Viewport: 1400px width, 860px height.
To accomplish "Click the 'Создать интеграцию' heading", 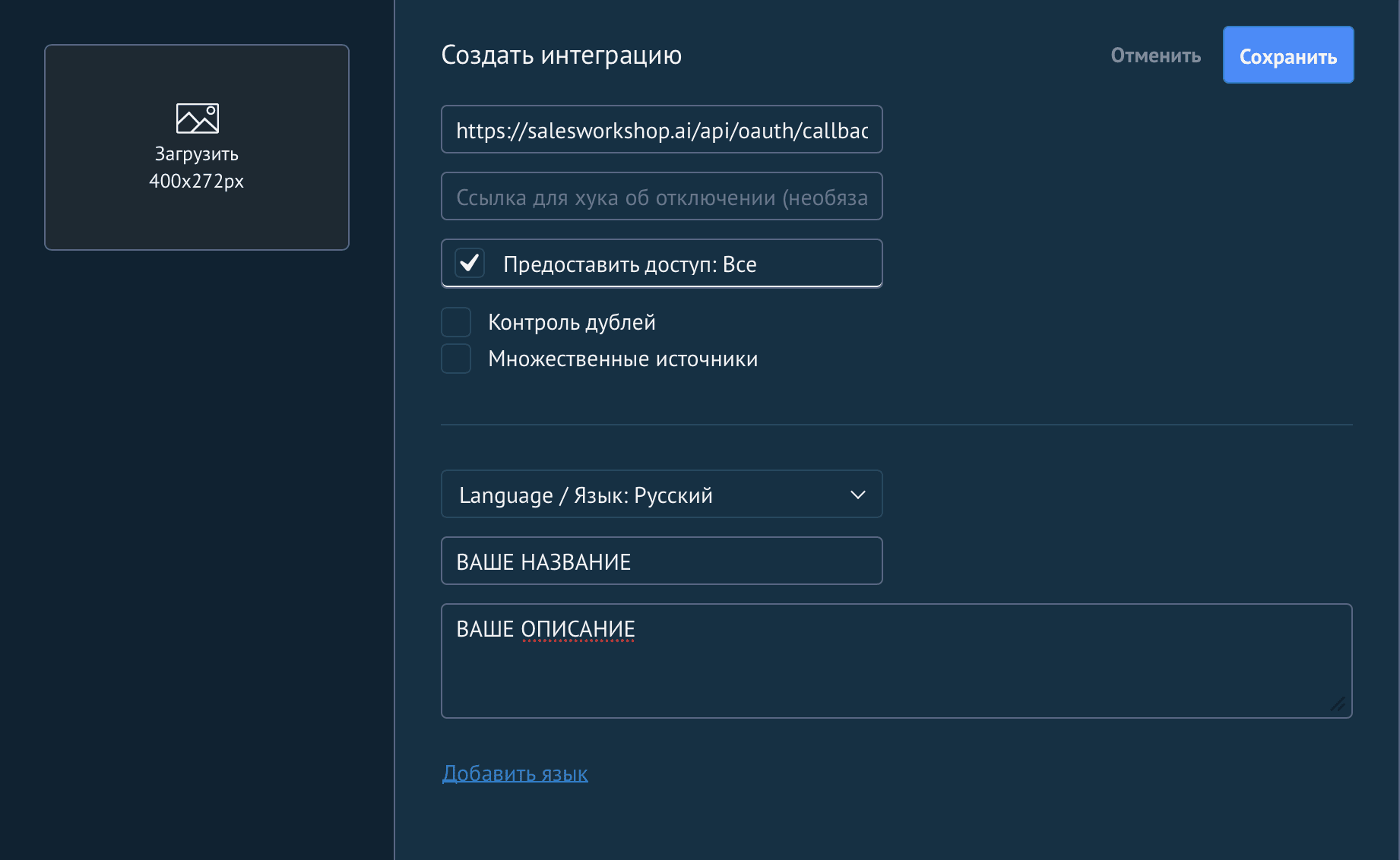I will (x=561, y=55).
